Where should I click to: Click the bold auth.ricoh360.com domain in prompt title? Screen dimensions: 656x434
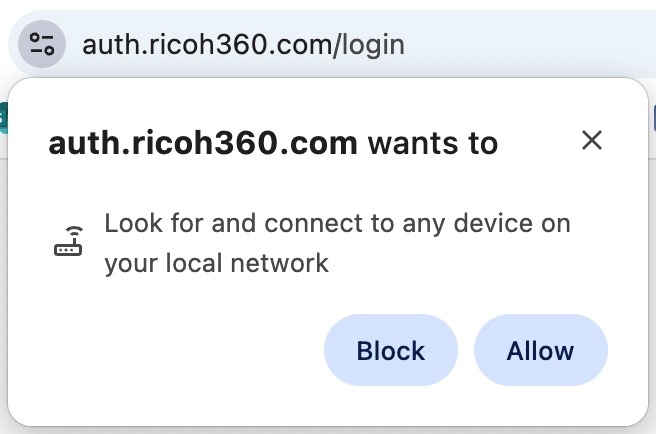202,143
